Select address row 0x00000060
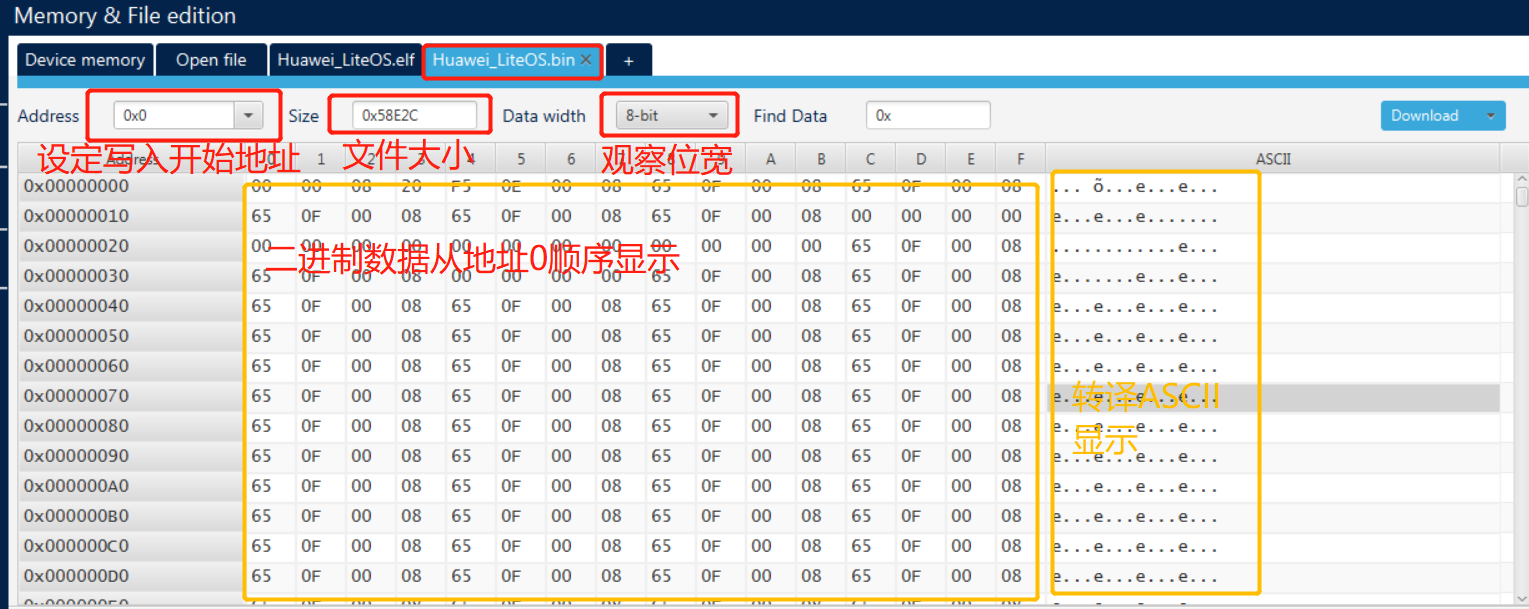The width and height of the screenshot is (1529, 609). 132,366
